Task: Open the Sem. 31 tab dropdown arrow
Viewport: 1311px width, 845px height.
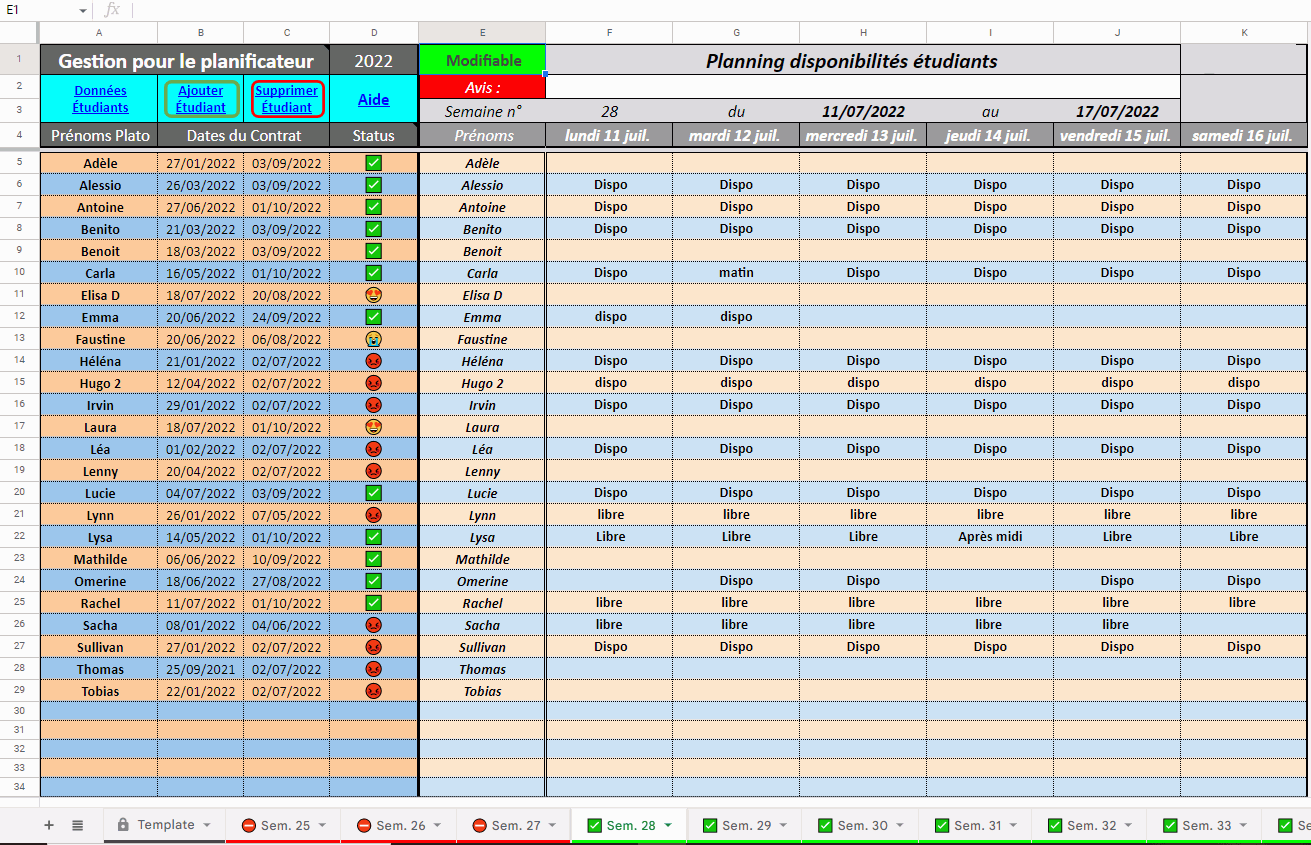Action: point(1013,826)
